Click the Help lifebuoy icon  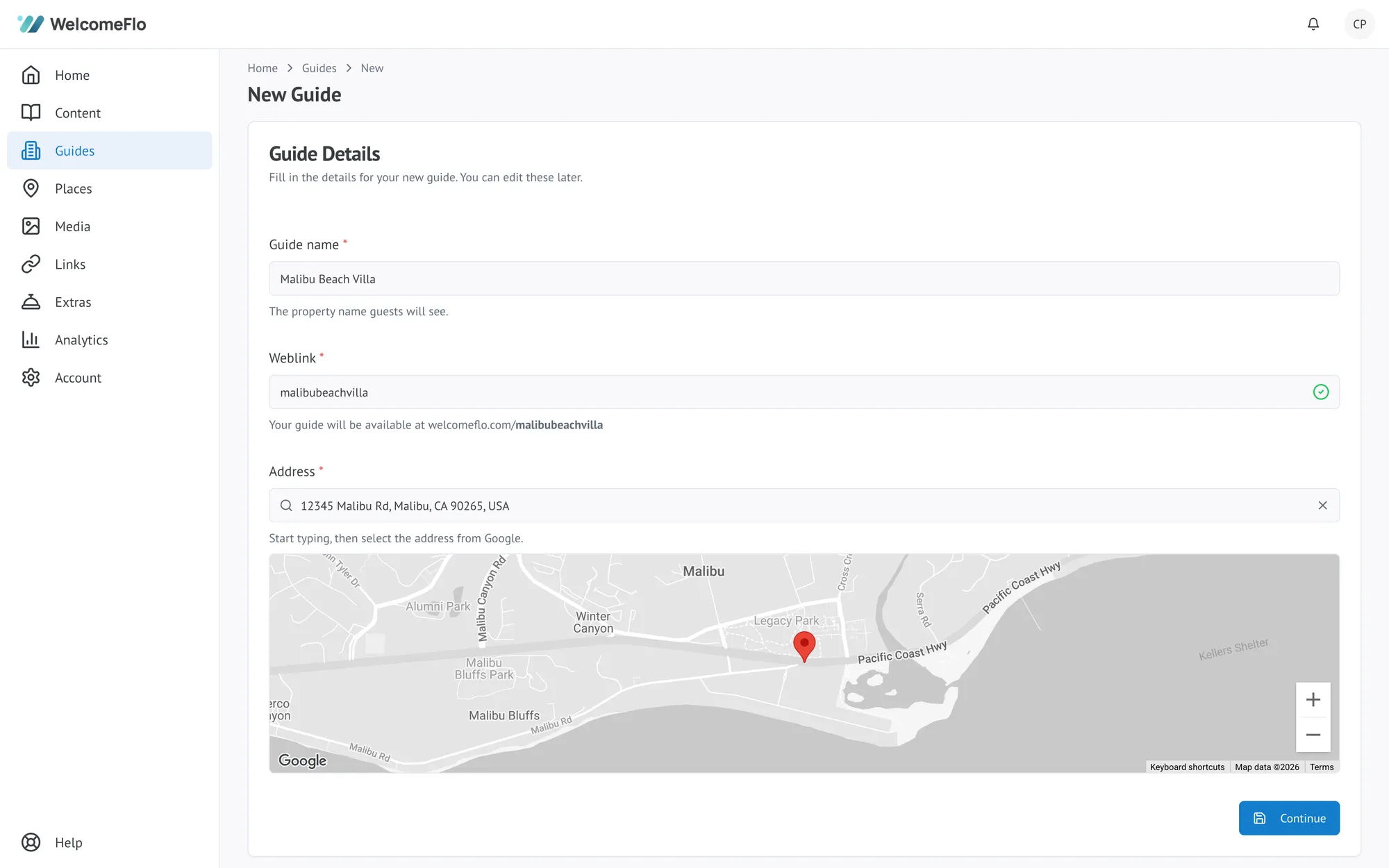[31, 842]
